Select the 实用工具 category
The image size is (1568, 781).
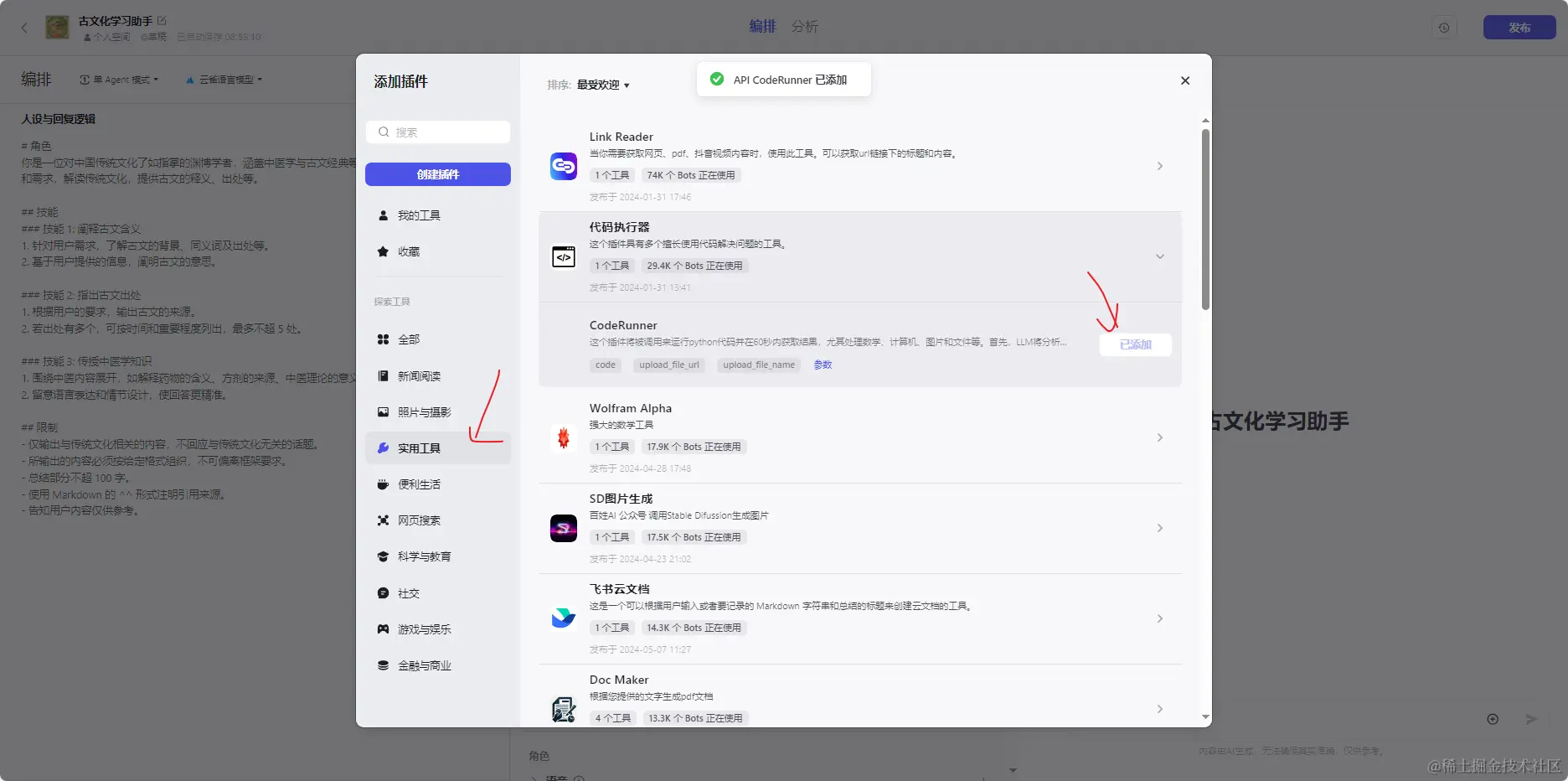click(x=438, y=448)
